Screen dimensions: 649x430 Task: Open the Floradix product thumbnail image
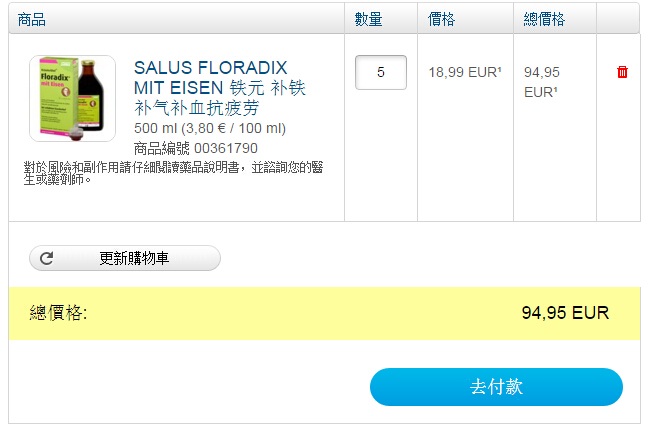[72, 98]
